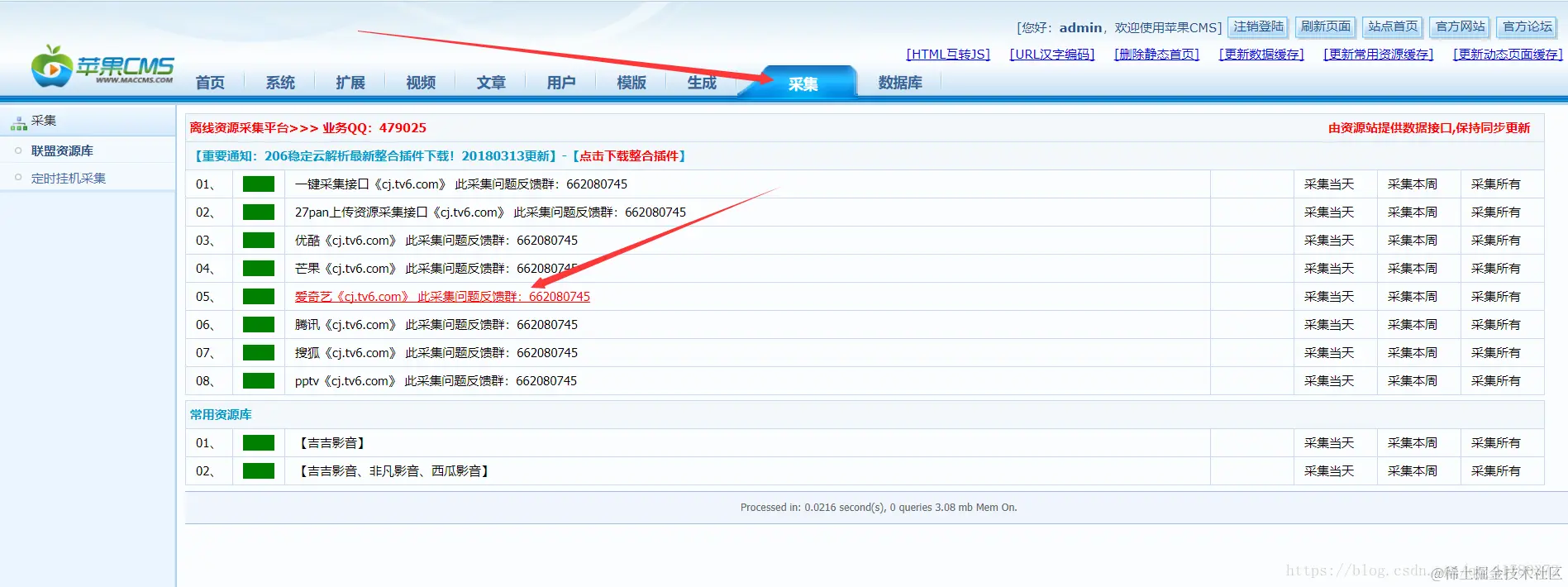Click green status block in 搜狐 row
Viewport: 1568px width, 587px height.
point(259,352)
